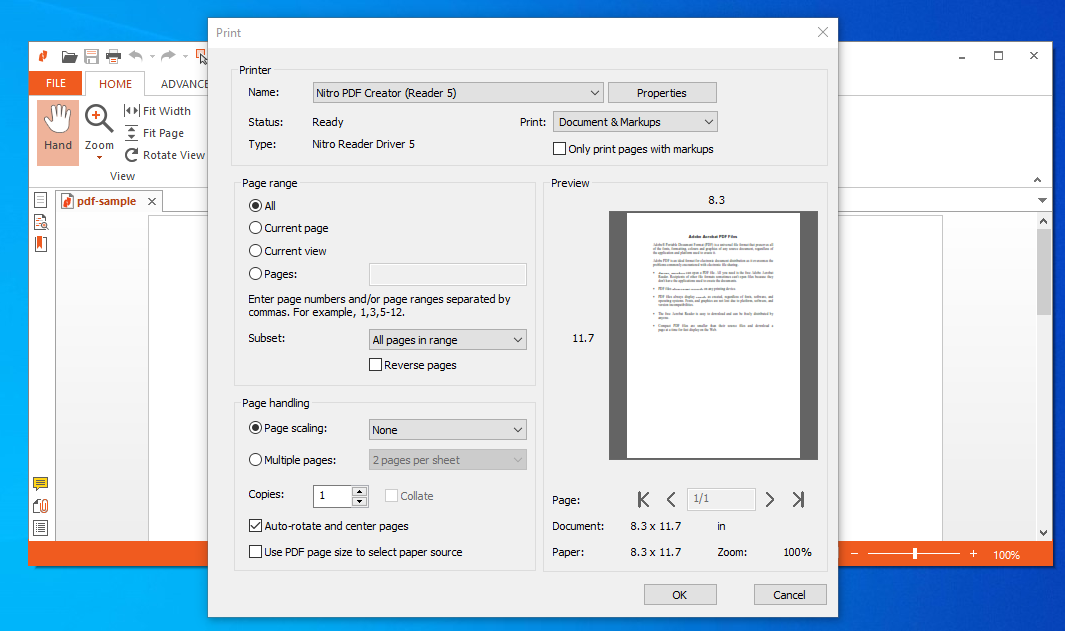Increase copies with the up stepper arrow
This screenshot has width=1065, height=631.
360,490
